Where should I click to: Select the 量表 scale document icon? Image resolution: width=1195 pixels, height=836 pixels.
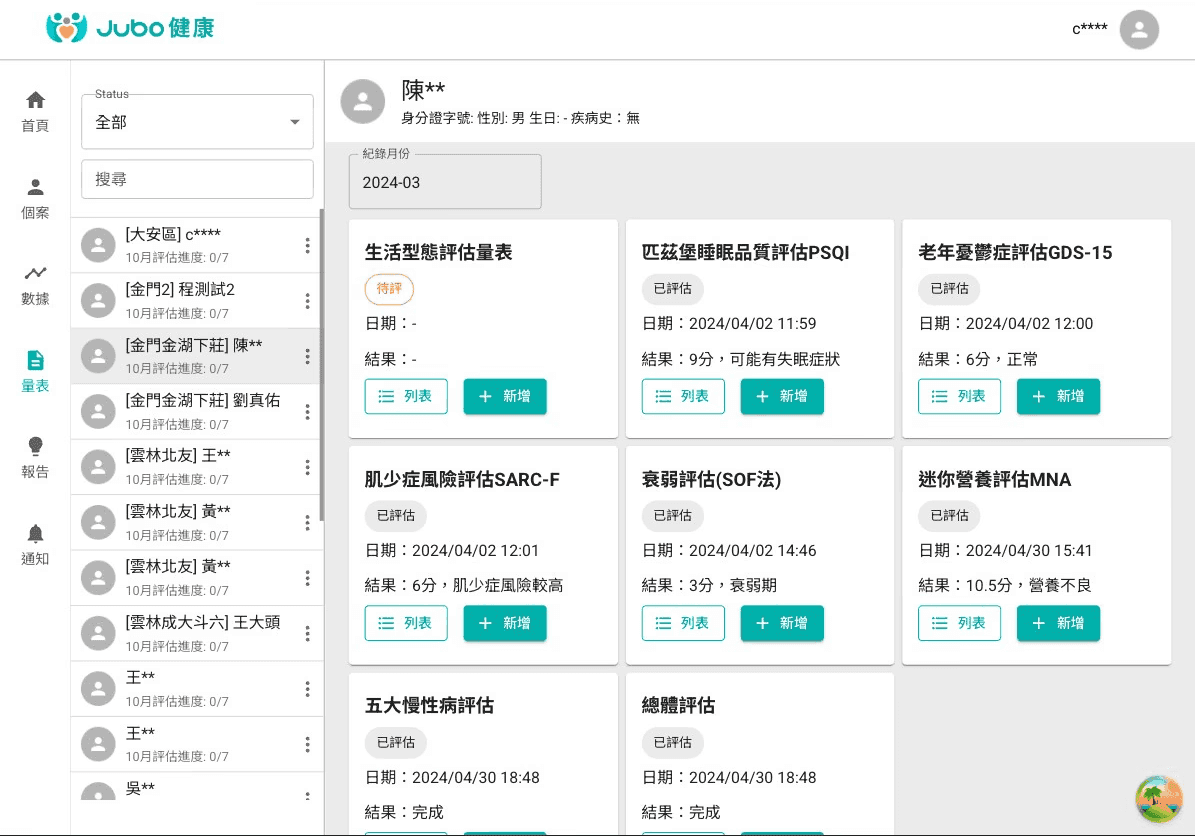click(35, 360)
